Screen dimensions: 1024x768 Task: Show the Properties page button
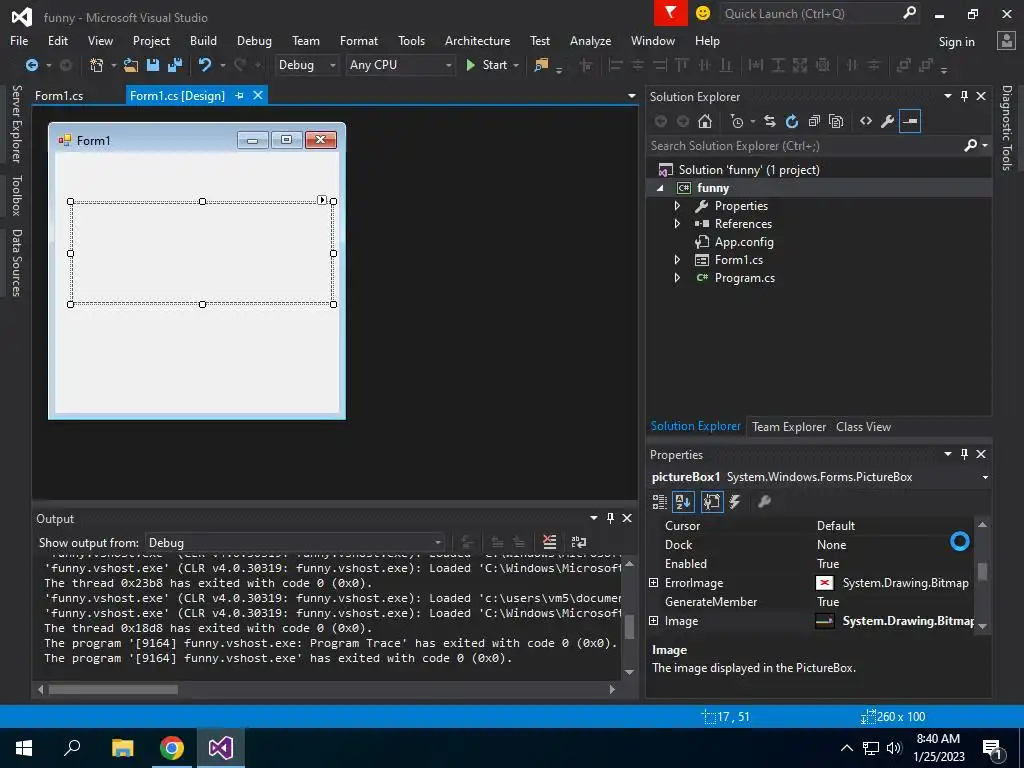click(x=712, y=502)
